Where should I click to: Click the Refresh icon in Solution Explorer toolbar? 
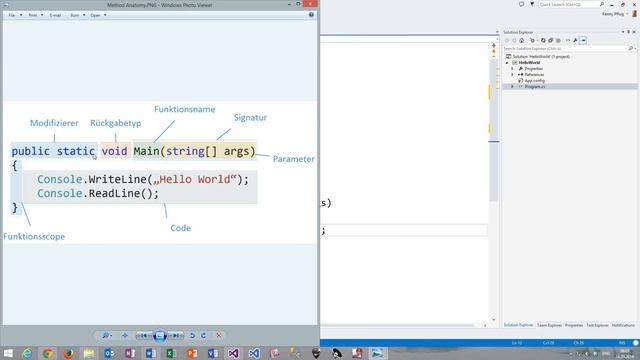[543, 40]
